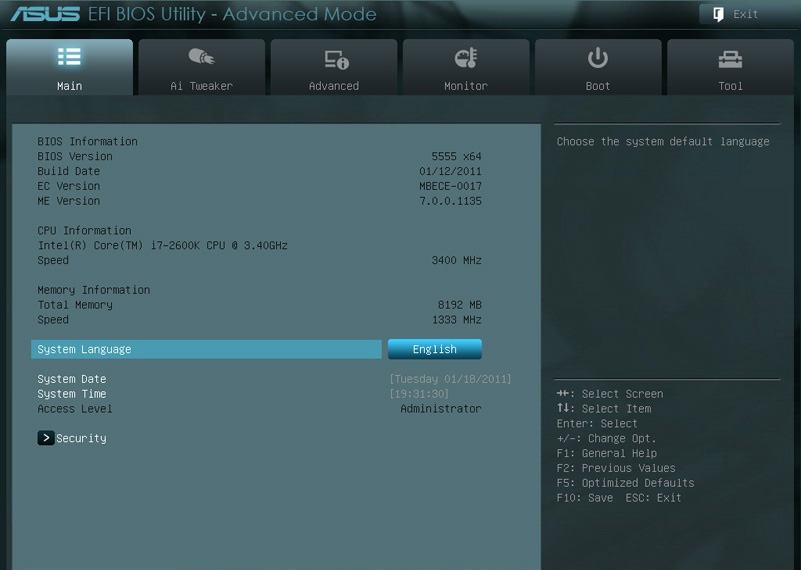Click the language help description text

pos(663,141)
